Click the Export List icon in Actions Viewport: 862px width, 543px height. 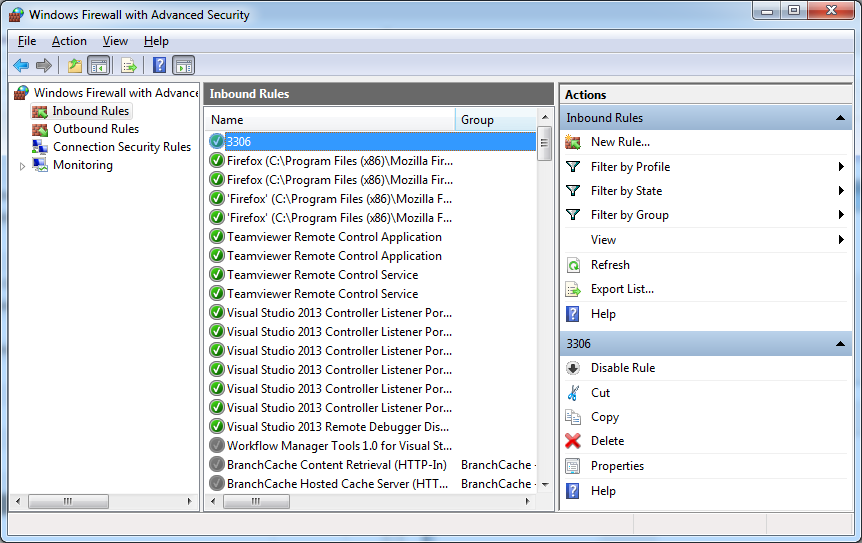(573, 289)
